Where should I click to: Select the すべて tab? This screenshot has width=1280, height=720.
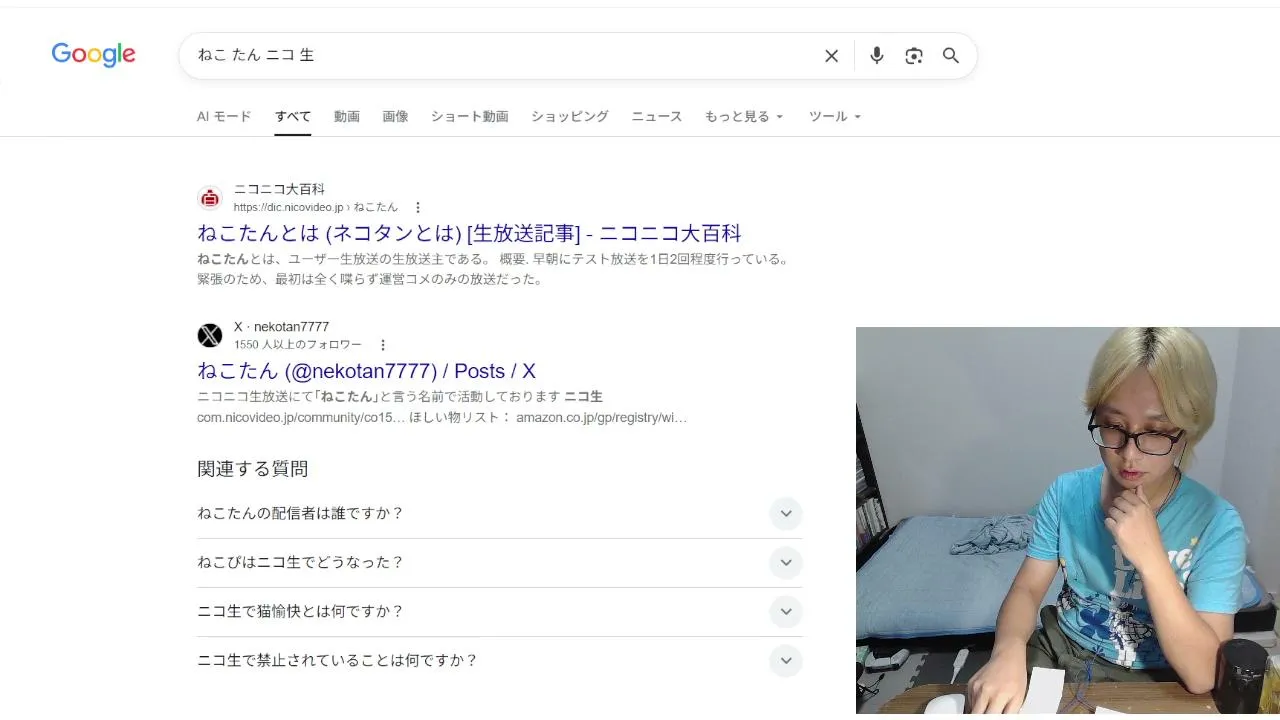[x=293, y=116]
